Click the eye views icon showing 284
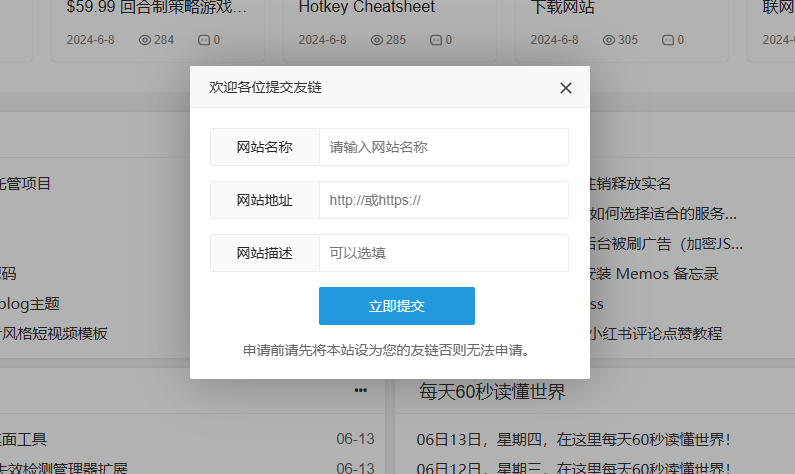 coord(145,40)
